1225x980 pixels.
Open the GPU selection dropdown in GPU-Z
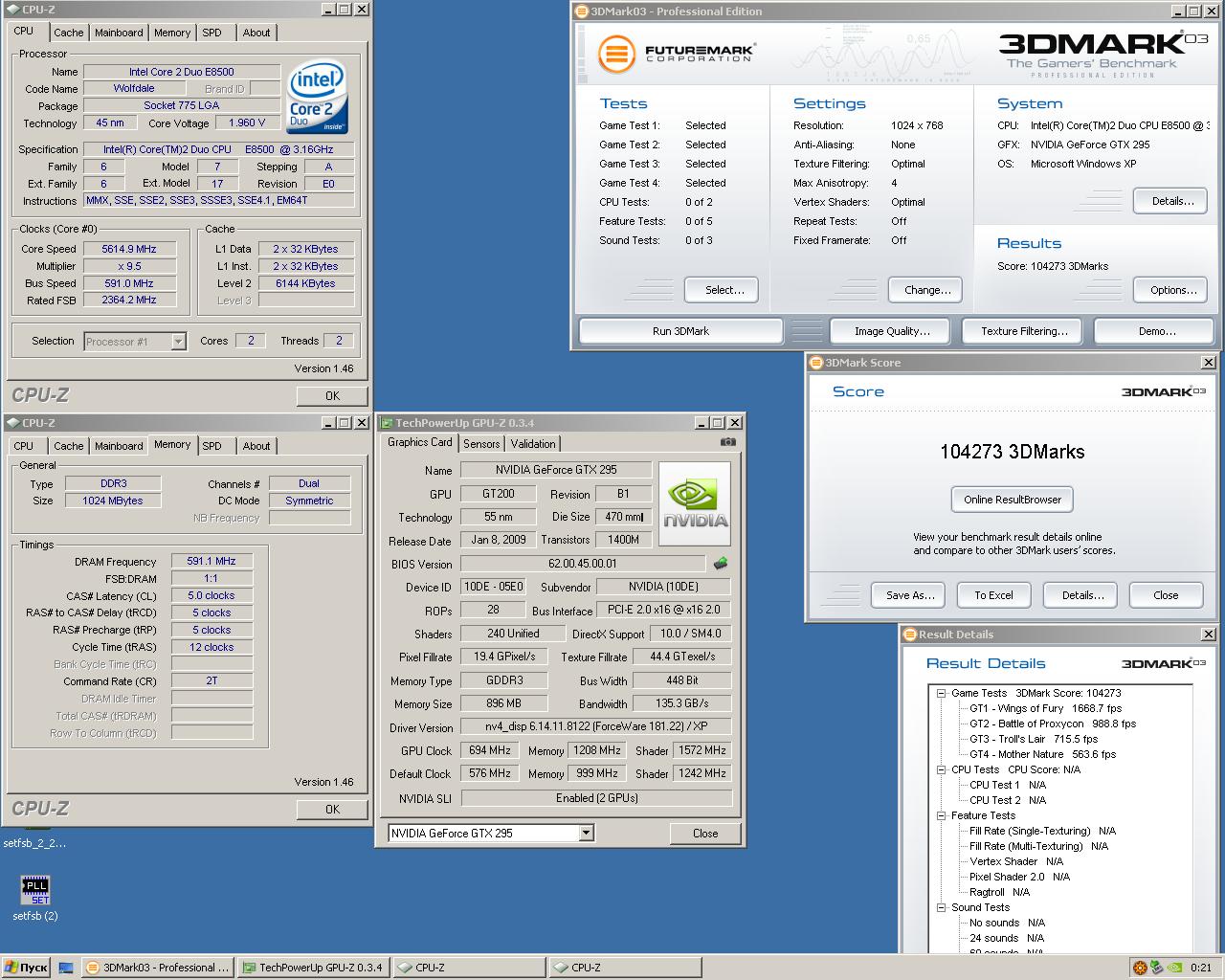(586, 833)
